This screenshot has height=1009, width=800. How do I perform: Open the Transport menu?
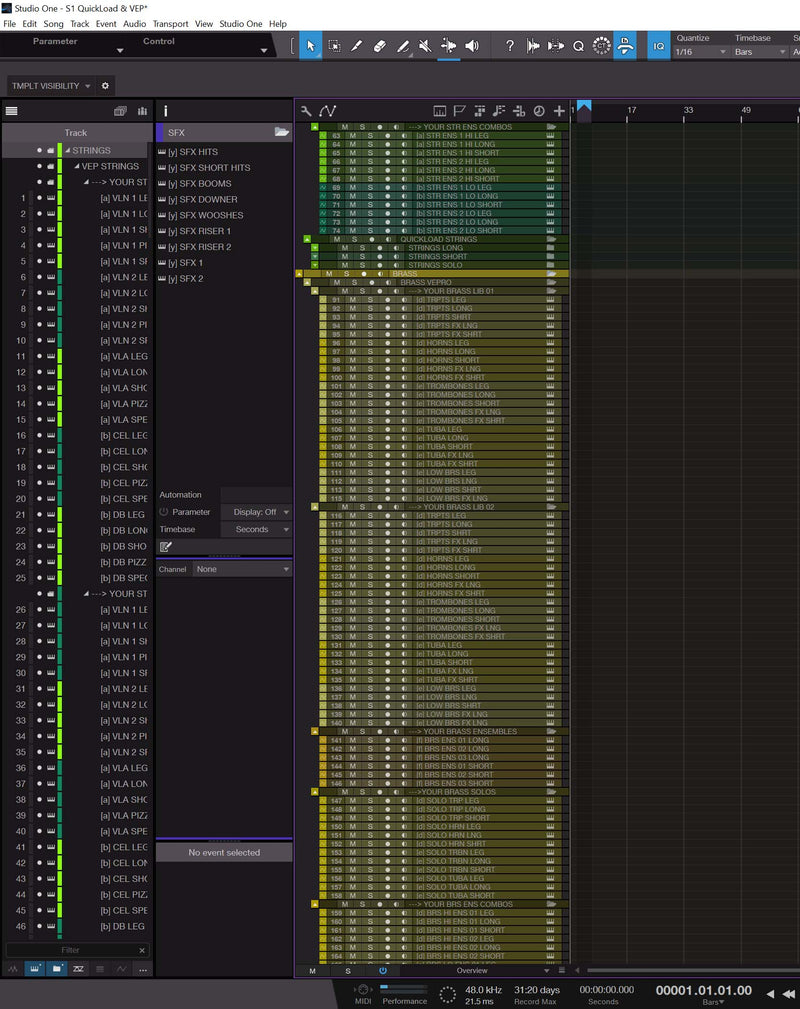tap(170, 23)
